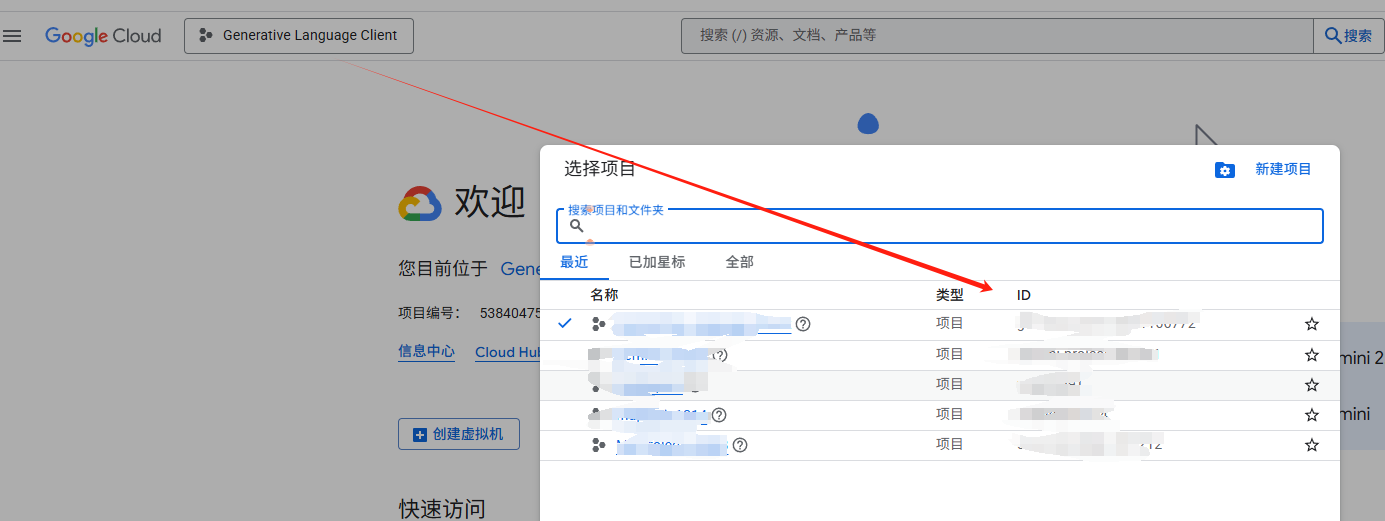Click the 欢迎 heading
The height and width of the screenshot is (521, 1385).
click(x=490, y=202)
